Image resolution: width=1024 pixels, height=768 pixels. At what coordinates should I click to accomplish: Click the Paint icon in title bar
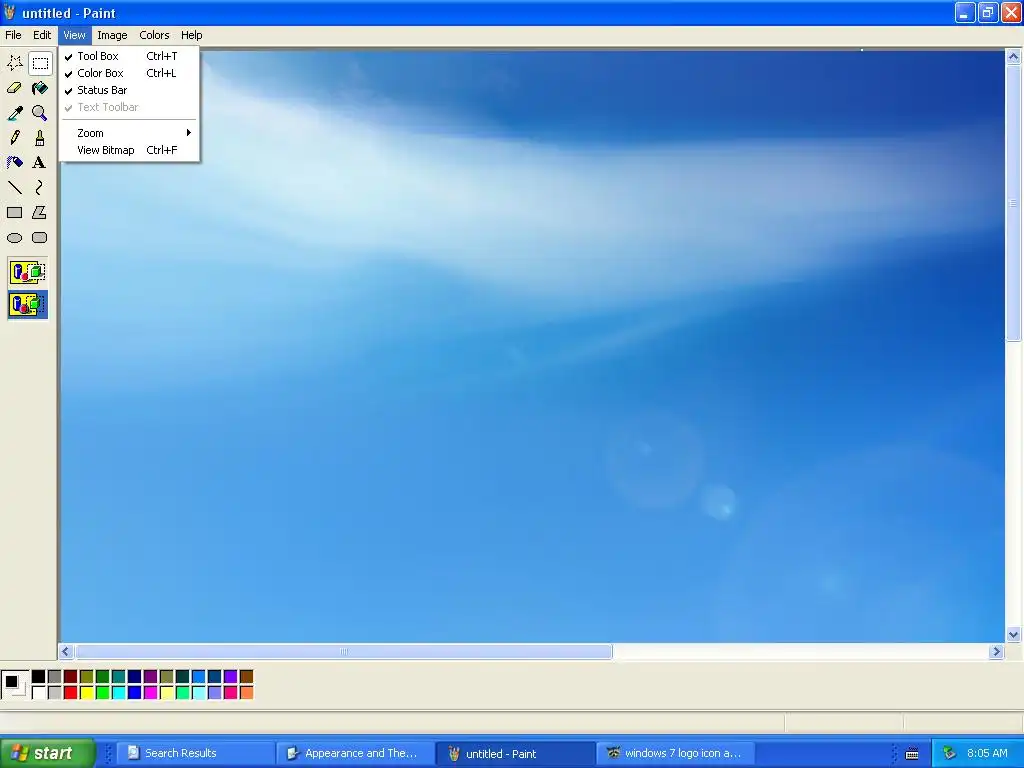9,12
